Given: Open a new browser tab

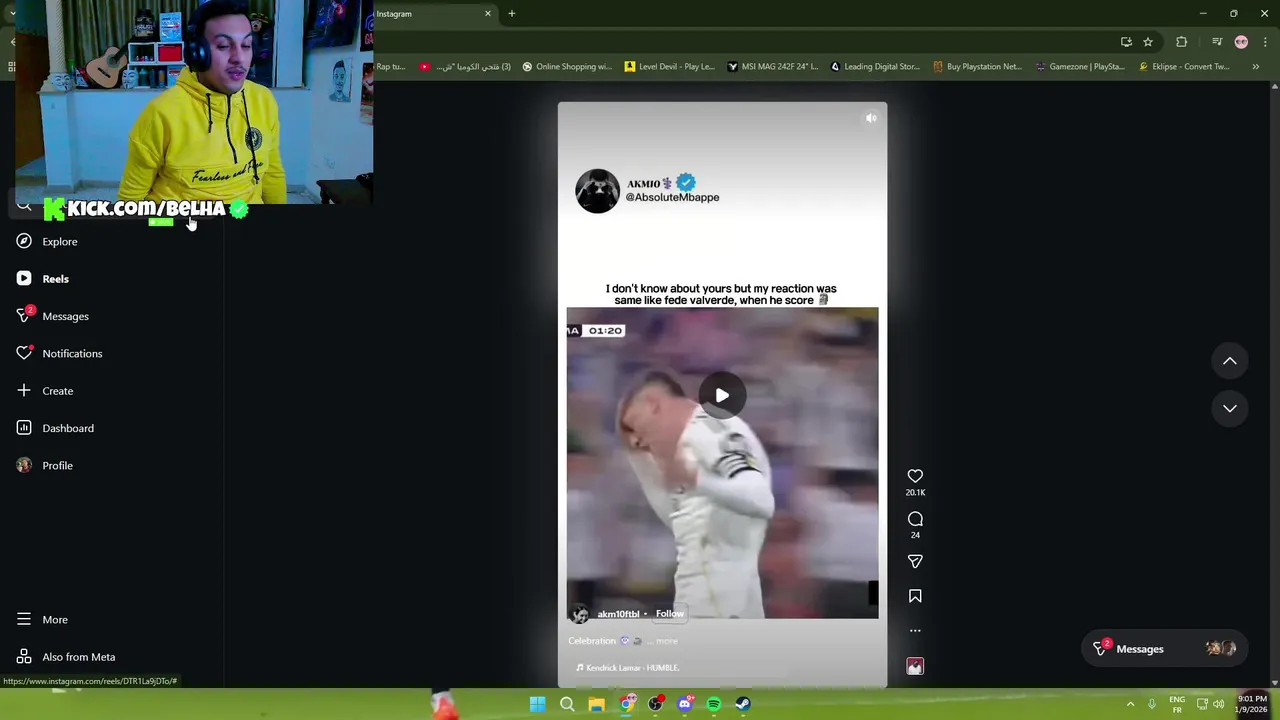Looking at the screenshot, I should (x=511, y=14).
